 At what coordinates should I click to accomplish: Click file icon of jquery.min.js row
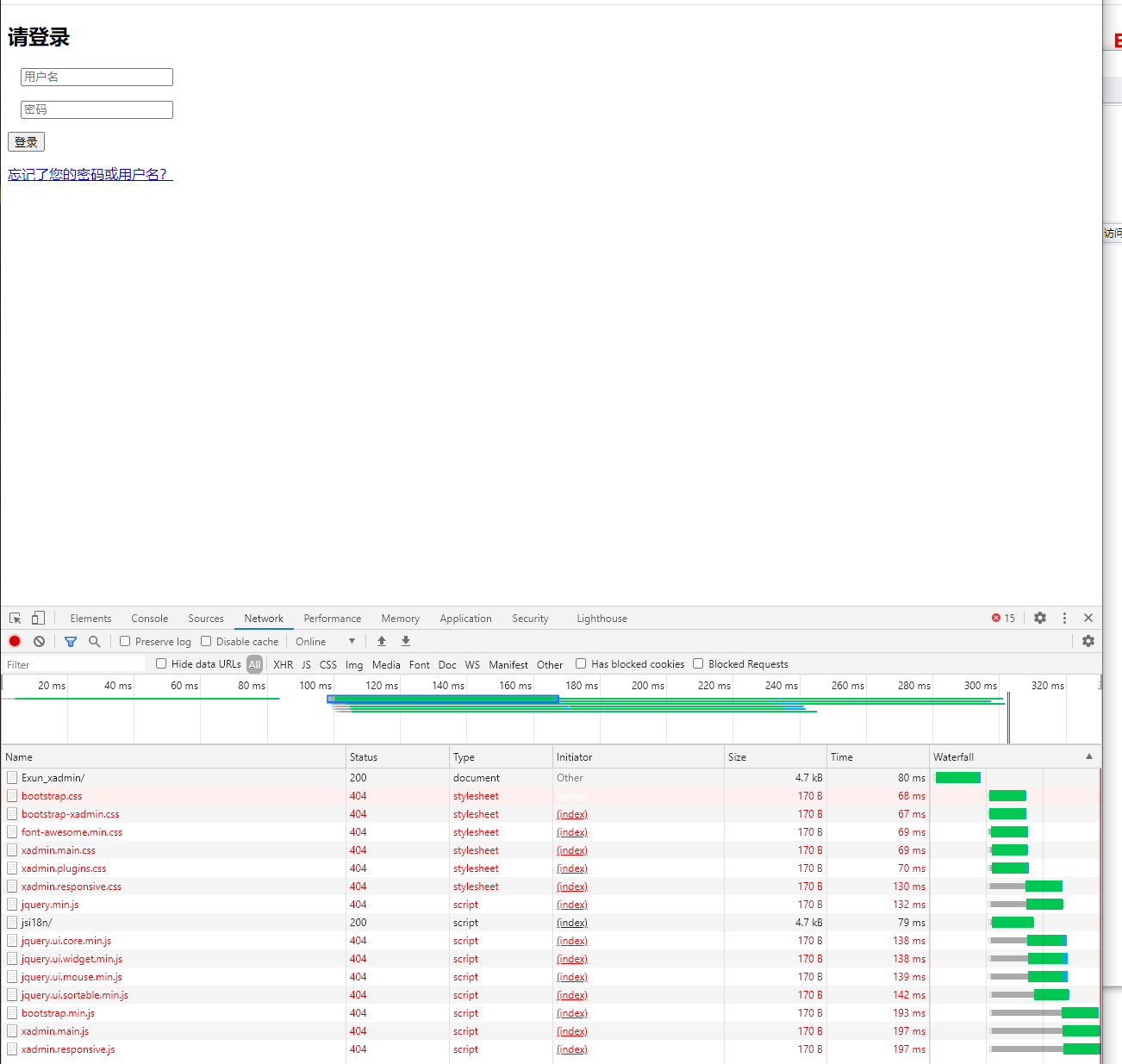pos(12,905)
